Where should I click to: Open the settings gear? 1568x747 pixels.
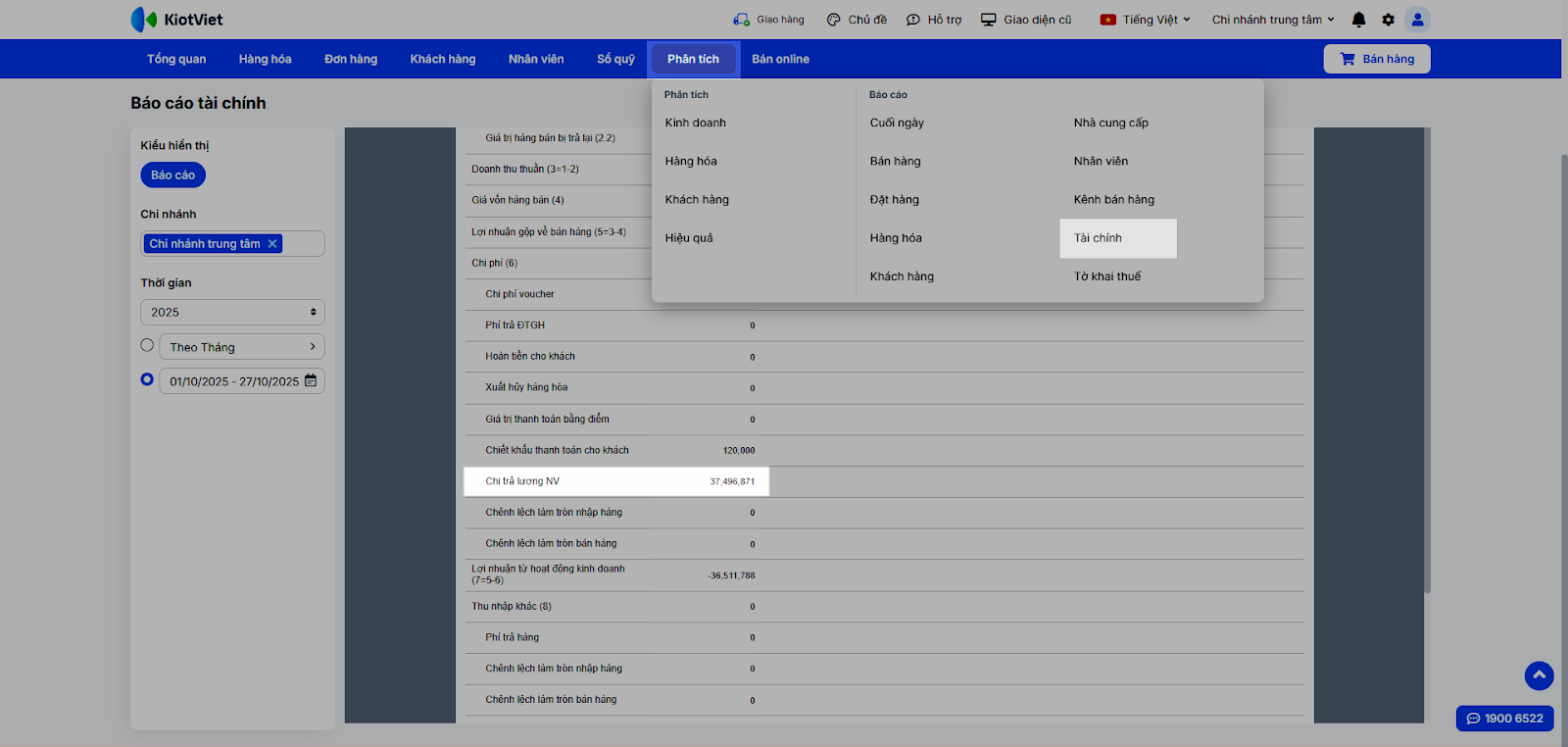click(x=1388, y=20)
